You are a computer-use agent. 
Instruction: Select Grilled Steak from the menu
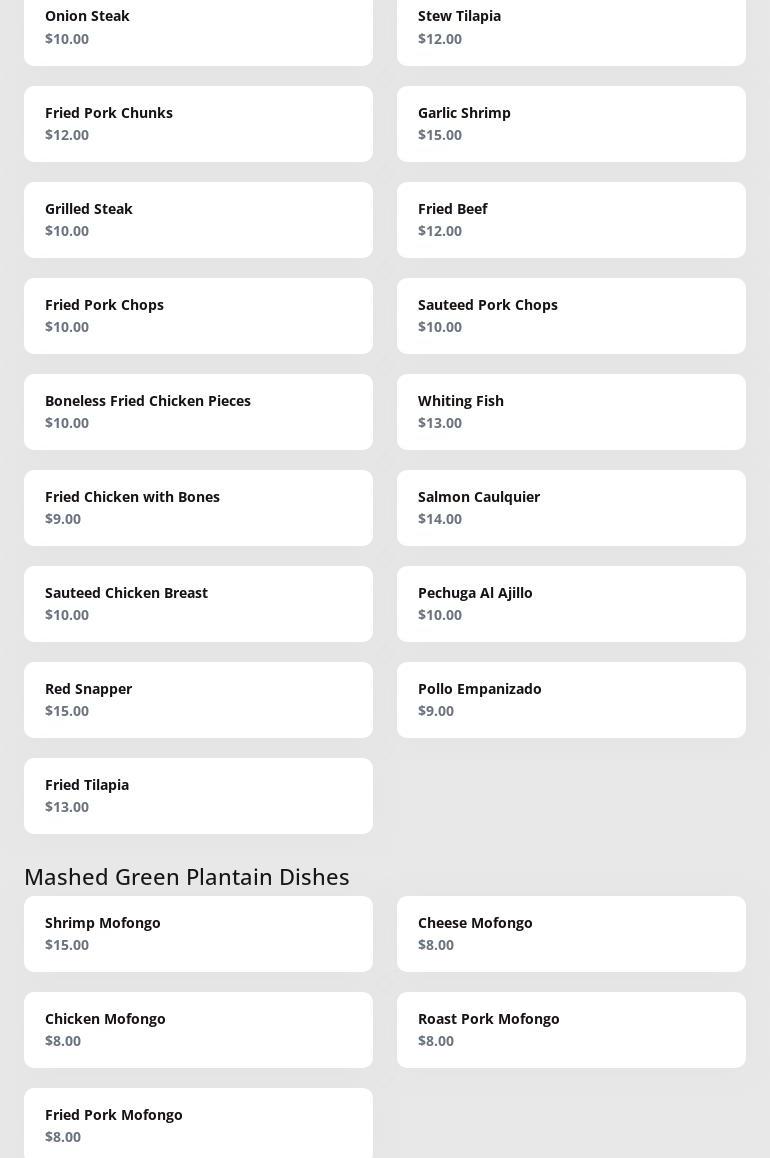point(198,220)
